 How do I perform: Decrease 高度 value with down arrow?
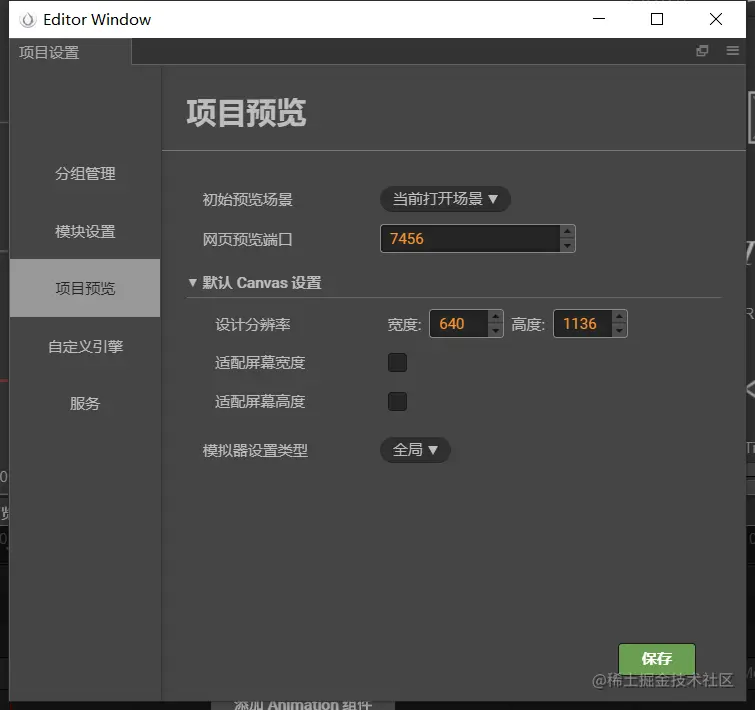(x=619, y=331)
